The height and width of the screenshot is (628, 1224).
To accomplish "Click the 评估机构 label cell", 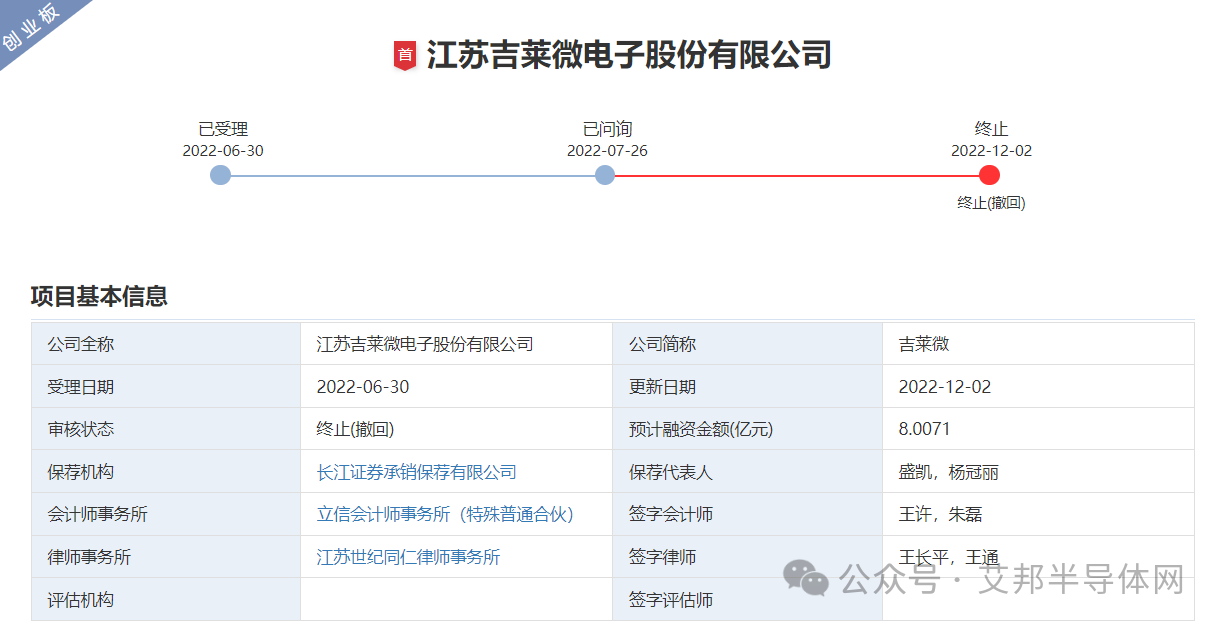I will coord(166,599).
